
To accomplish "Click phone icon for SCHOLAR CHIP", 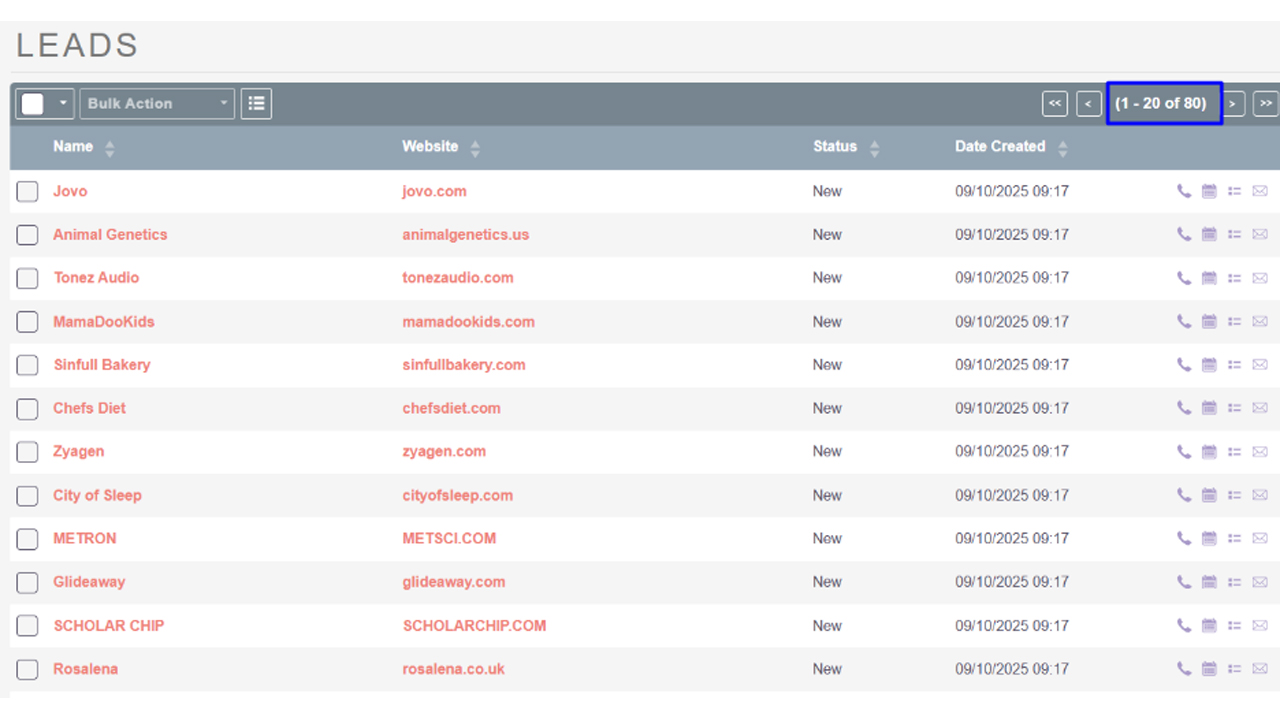I will tap(1184, 625).
